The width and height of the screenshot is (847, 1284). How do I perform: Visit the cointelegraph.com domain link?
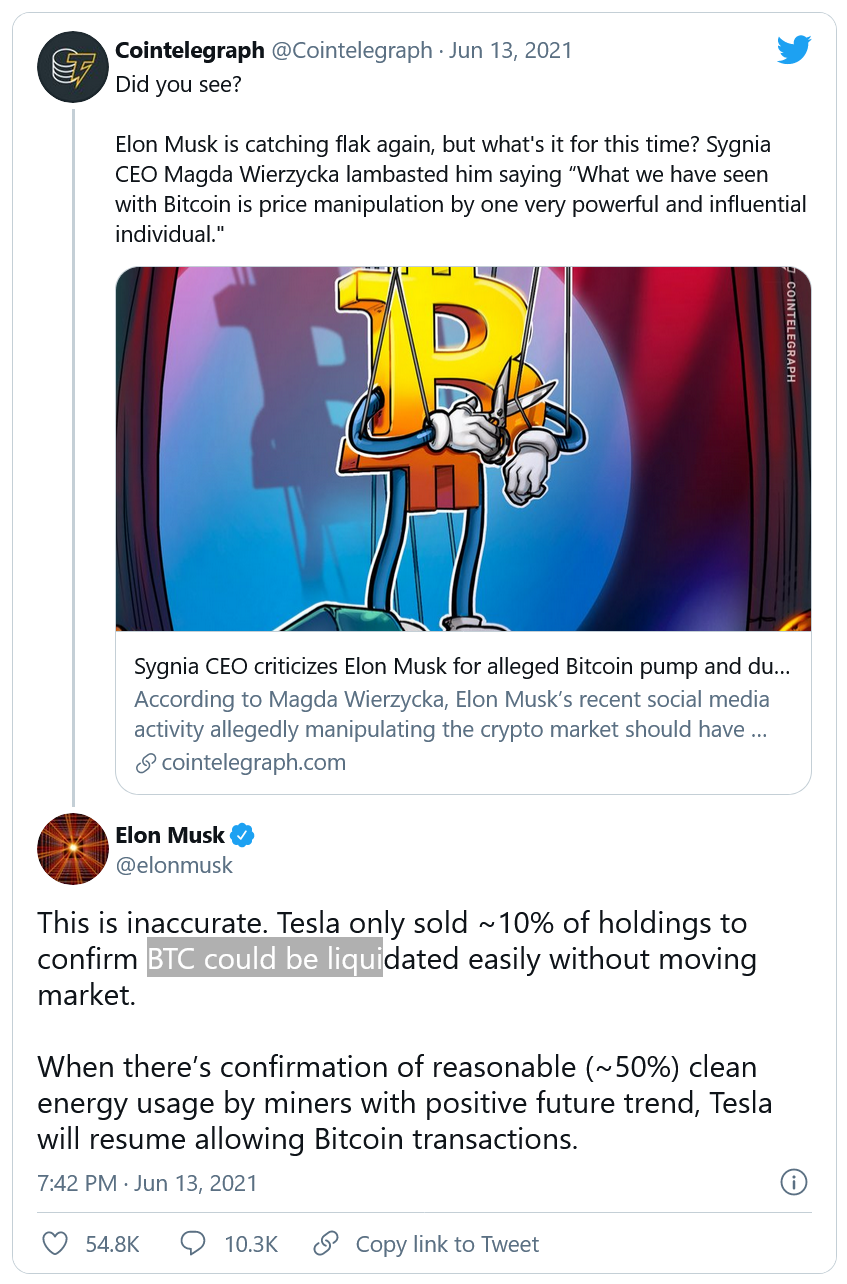pos(253,763)
